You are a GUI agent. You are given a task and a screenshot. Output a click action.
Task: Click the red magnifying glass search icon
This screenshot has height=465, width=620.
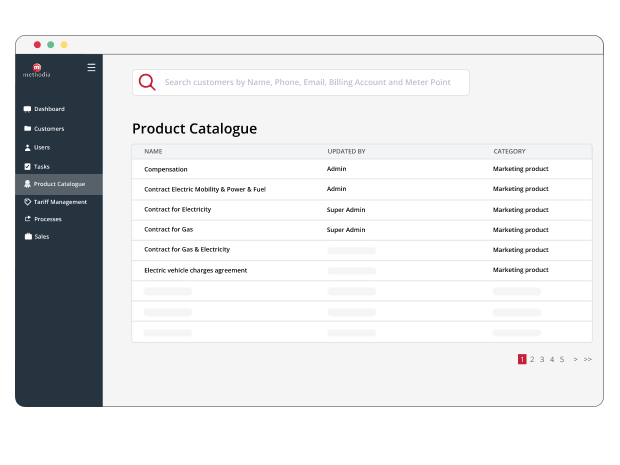click(x=147, y=82)
